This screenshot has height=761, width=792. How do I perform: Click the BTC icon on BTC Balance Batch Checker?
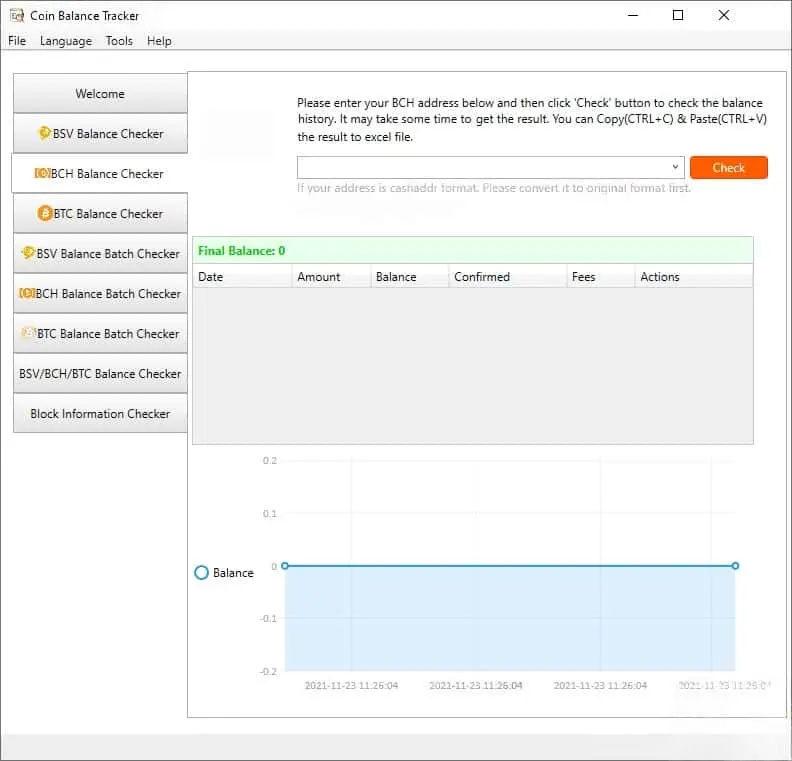28,333
